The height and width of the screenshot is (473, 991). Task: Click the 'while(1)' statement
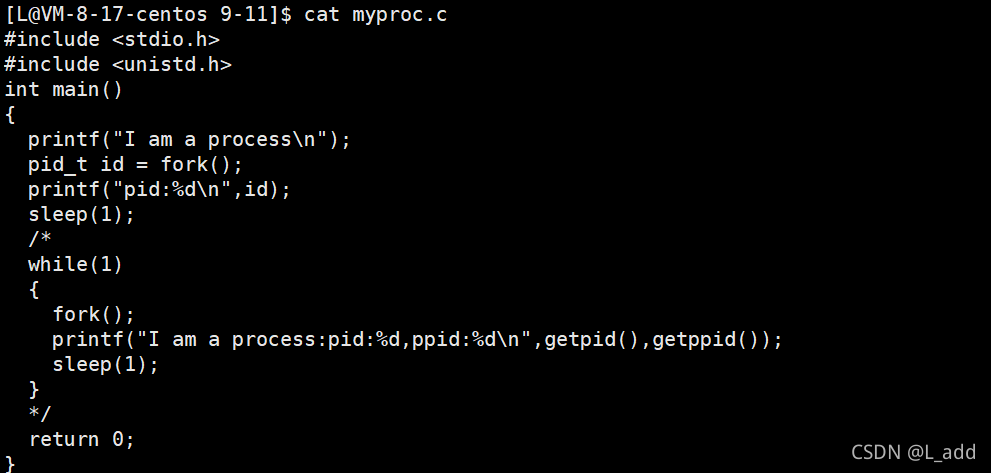tap(75, 264)
